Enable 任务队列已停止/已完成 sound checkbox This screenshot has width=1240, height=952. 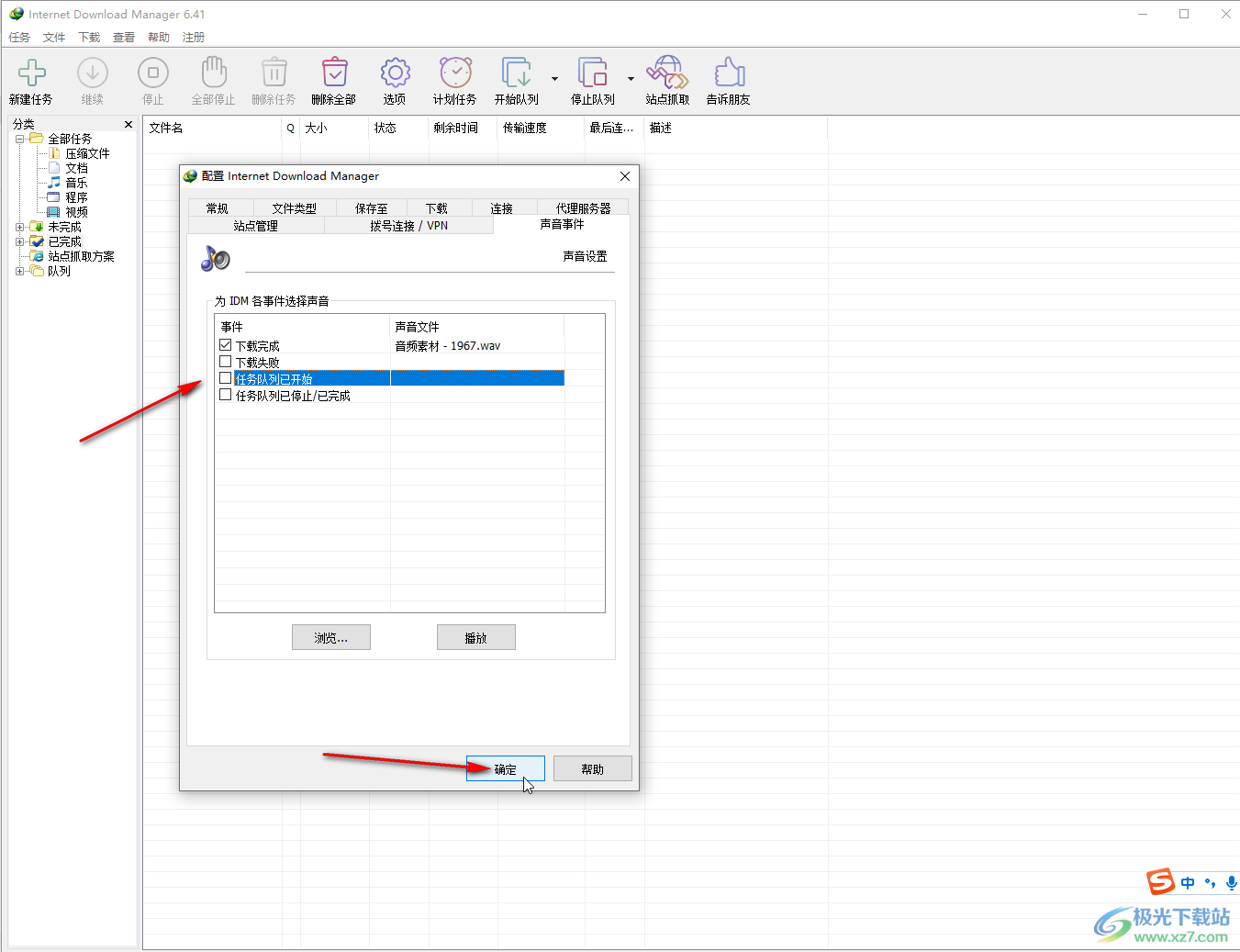226,395
